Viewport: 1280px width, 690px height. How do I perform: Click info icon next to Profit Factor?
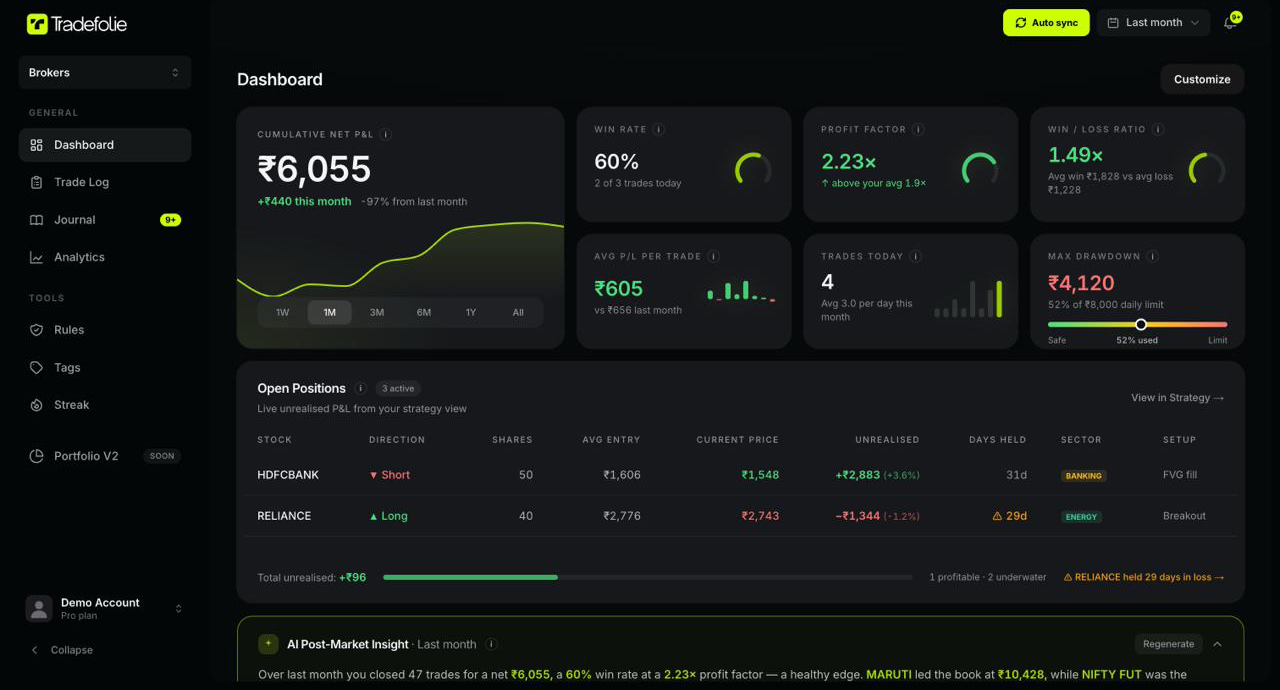coord(918,129)
